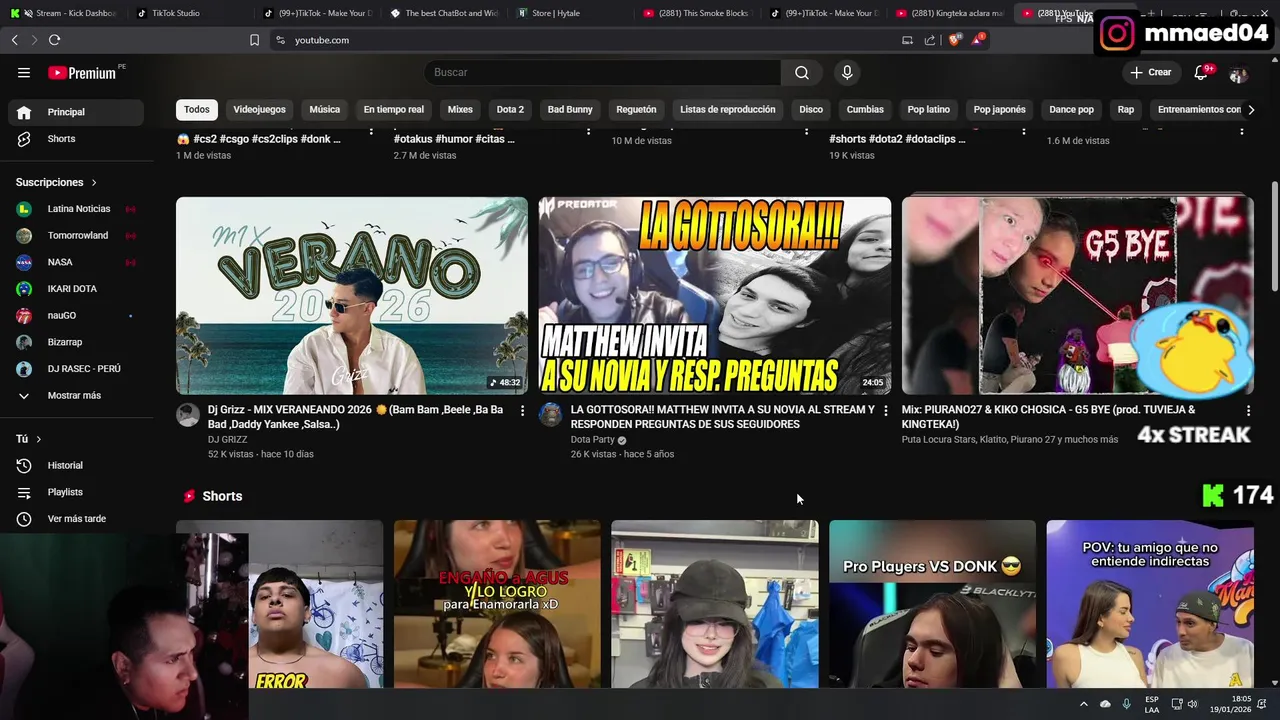The height and width of the screenshot is (720, 1280).
Task: Click the share icon in the address bar
Action: 930,40
